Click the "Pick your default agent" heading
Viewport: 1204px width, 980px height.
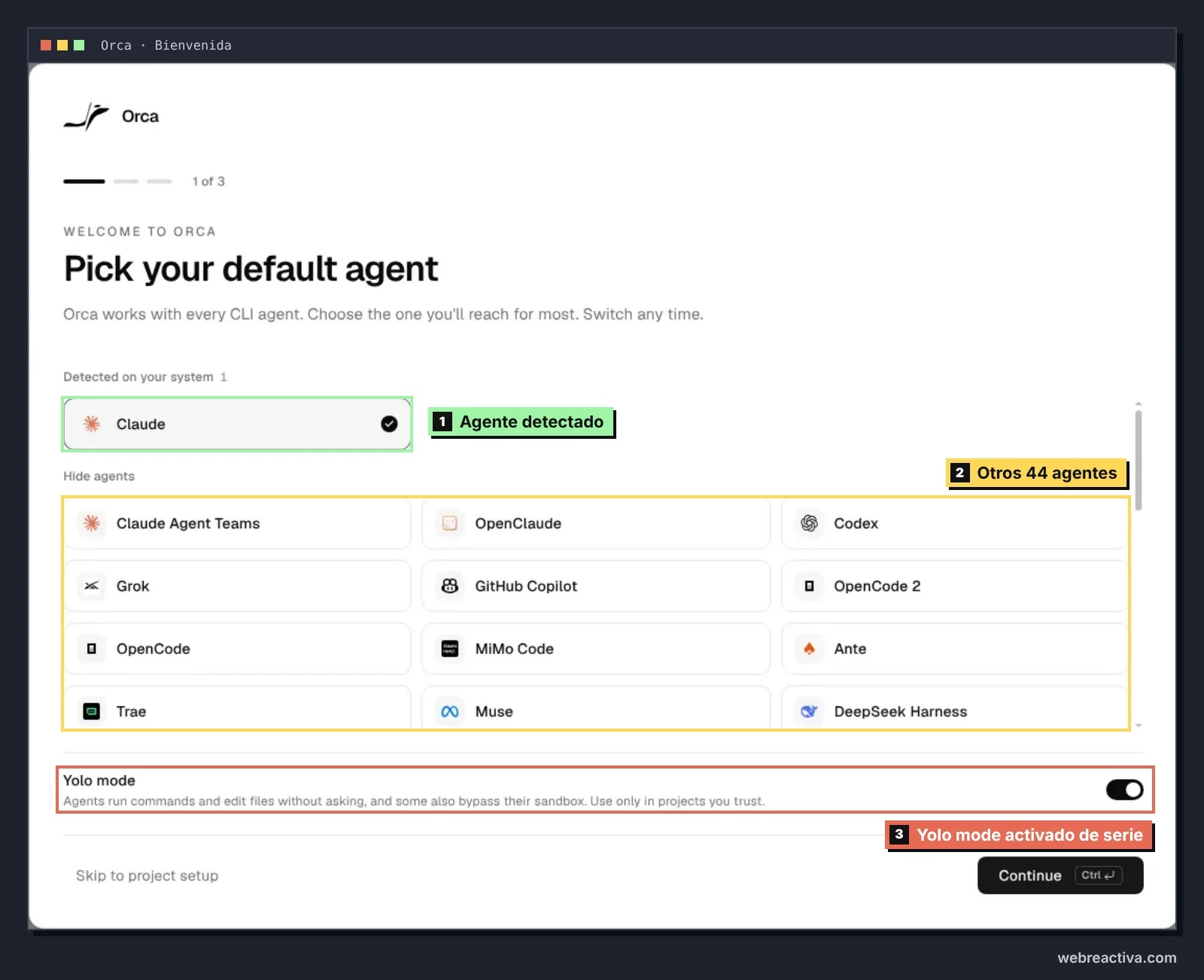point(251,269)
